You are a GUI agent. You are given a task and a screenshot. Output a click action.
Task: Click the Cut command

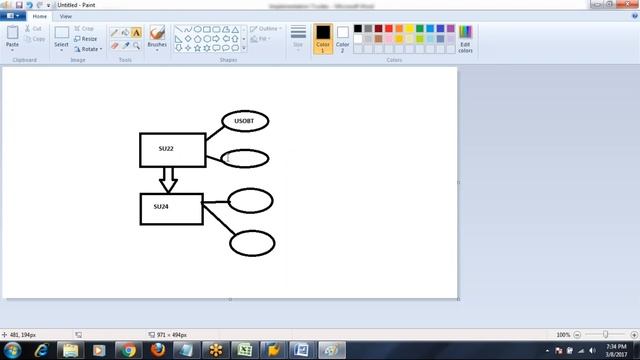pyautogui.click(x=33, y=29)
